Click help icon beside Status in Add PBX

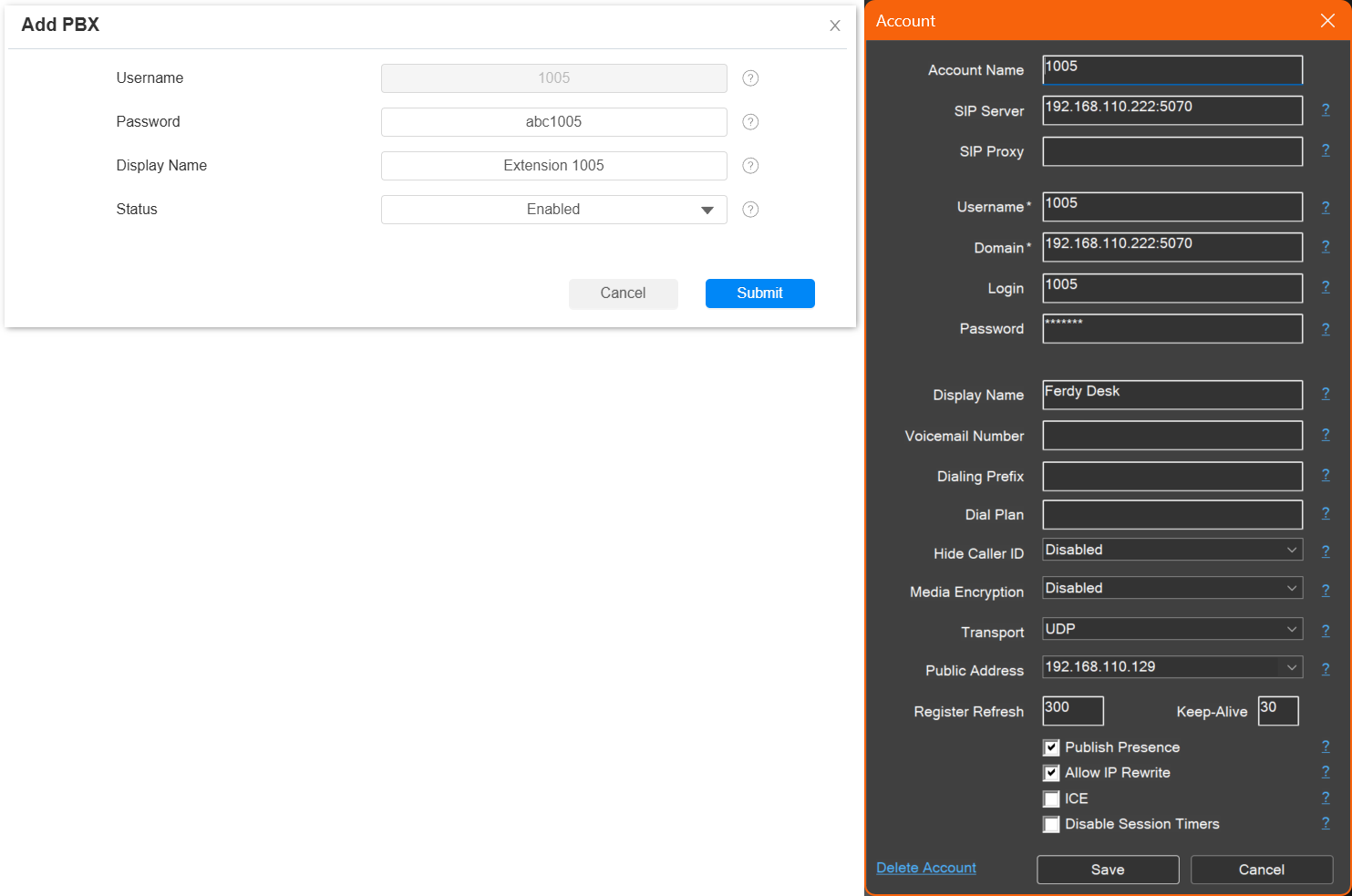click(750, 210)
